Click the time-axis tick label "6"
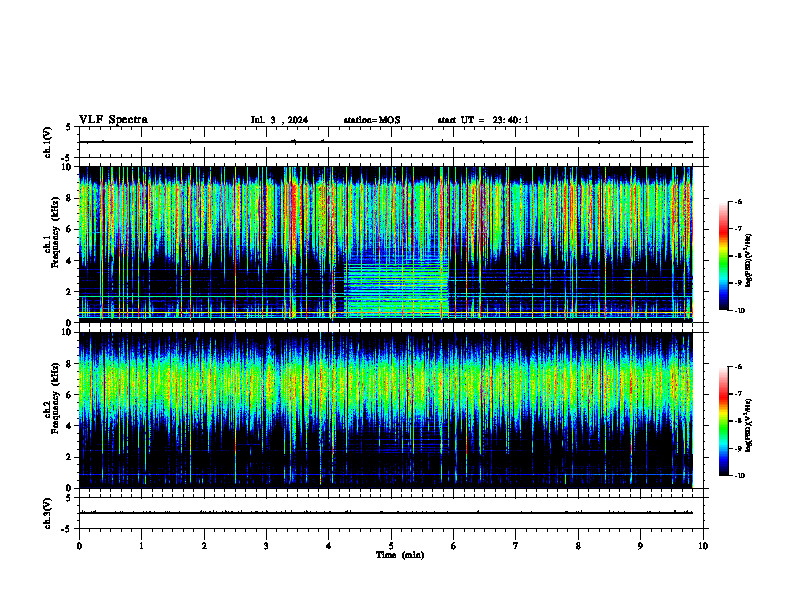The width and height of the screenshot is (792, 612). [454, 546]
